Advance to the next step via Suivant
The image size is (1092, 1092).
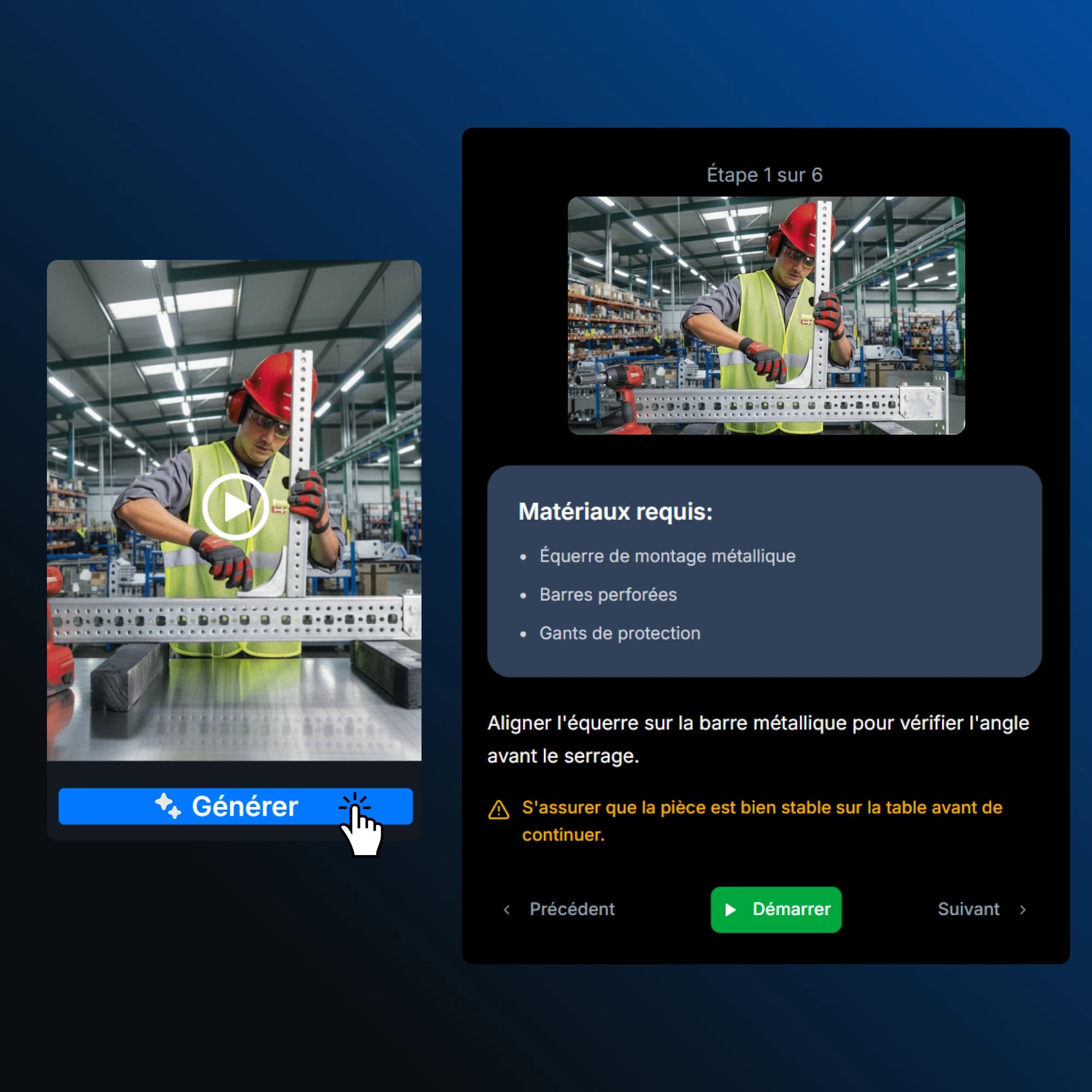(969, 910)
